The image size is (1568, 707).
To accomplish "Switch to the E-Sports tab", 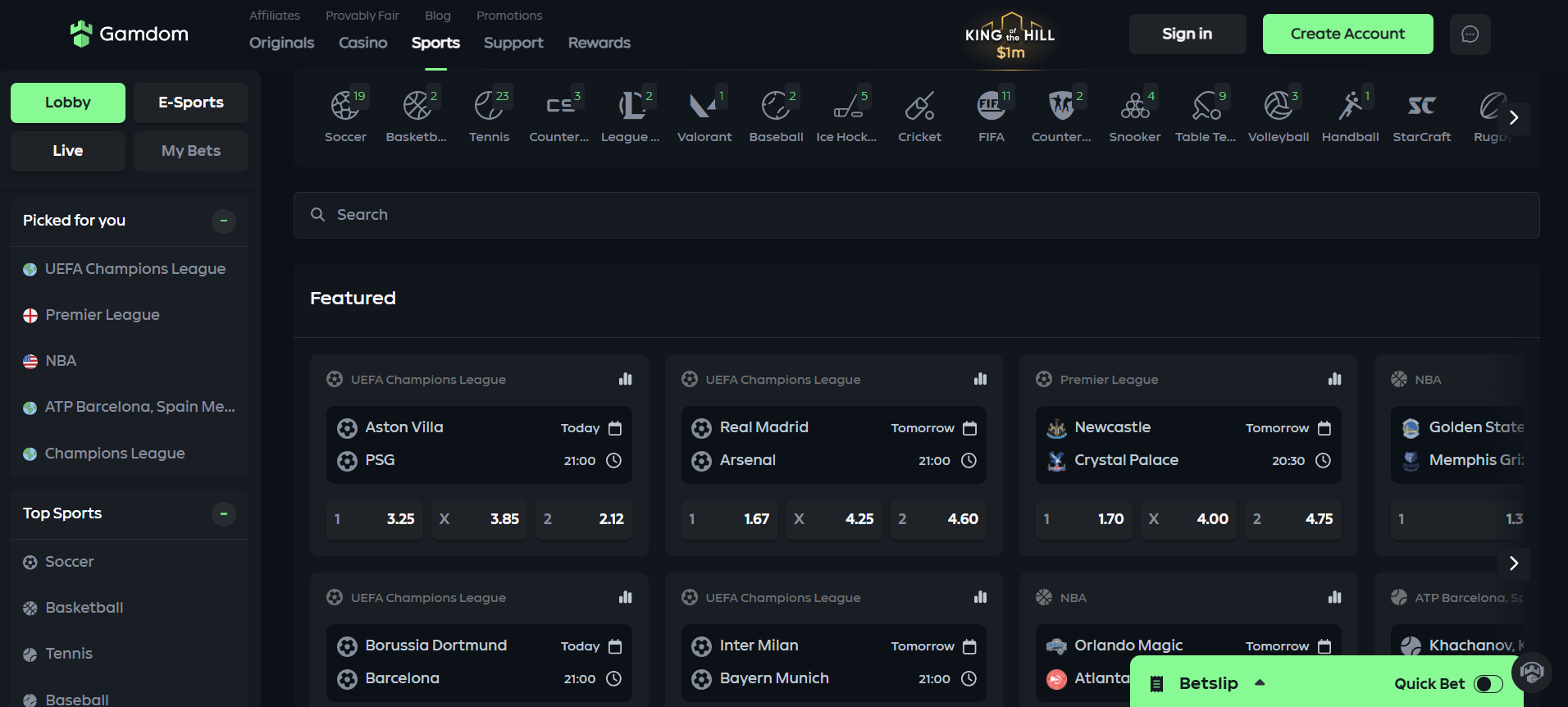I will (191, 103).
